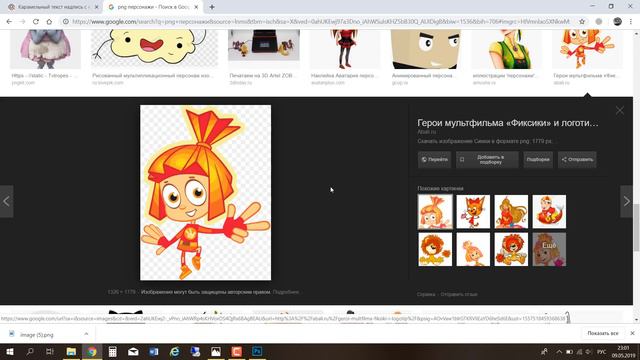Show previous image with left arrow
The height and width of the screenshot is (360, 640).
coord(7,201)
